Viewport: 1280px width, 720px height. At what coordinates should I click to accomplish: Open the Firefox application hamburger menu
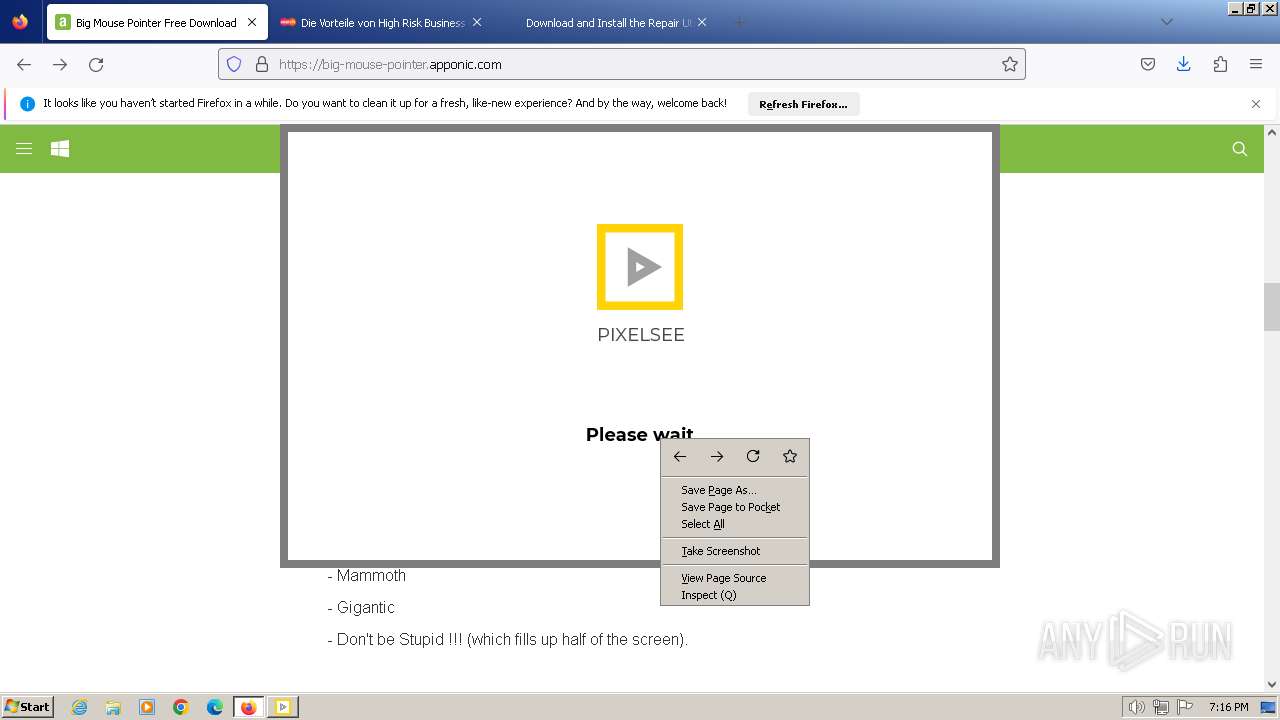coord(1256,64)
